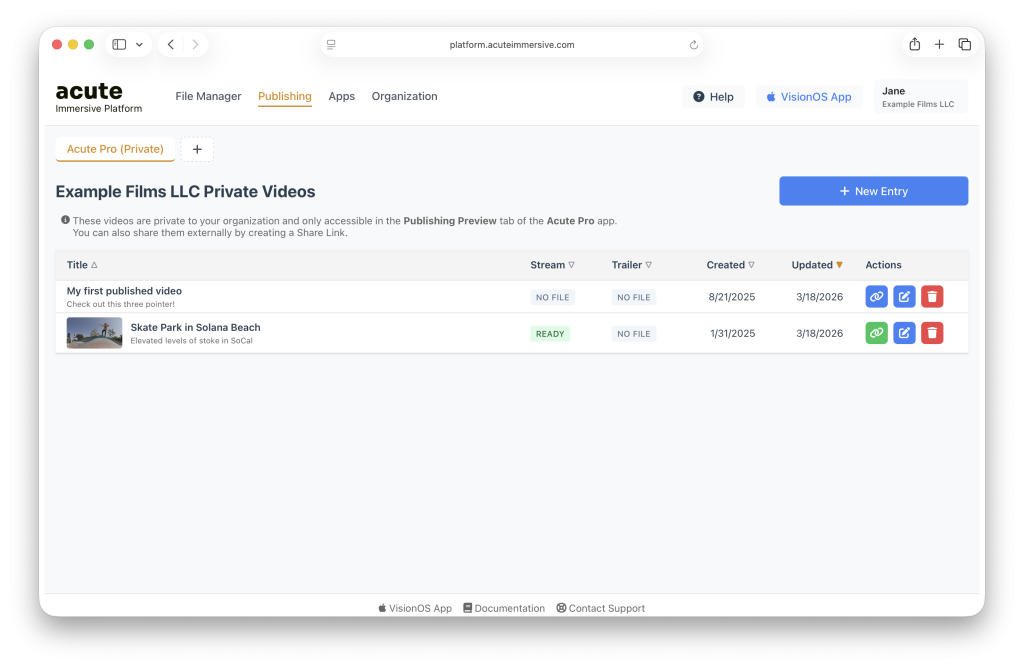Click share link icon for My first published video
The height and width of the screenshot is (668, 1024).
click(x=876, y=297)
